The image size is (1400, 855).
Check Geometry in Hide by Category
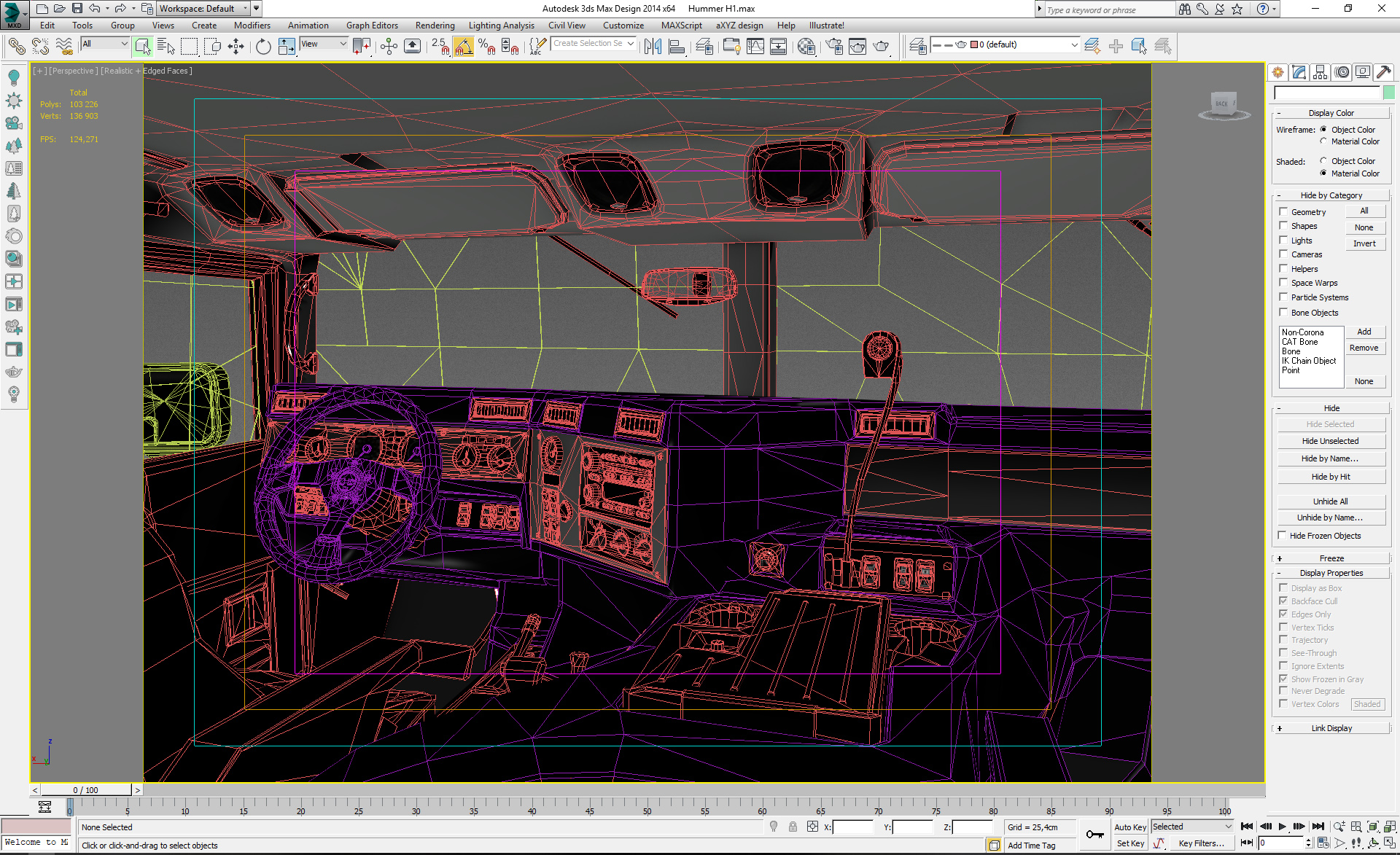point(1283,212)
